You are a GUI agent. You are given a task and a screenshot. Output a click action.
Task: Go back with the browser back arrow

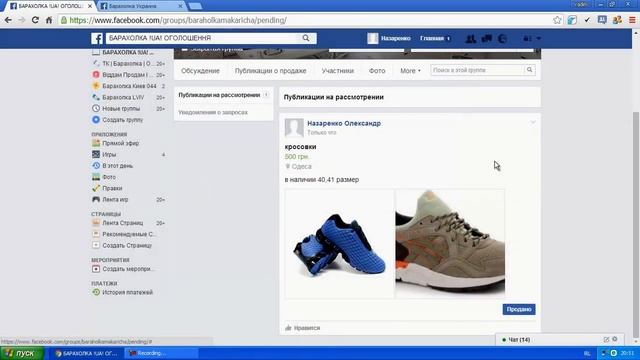tap(8, 20)
